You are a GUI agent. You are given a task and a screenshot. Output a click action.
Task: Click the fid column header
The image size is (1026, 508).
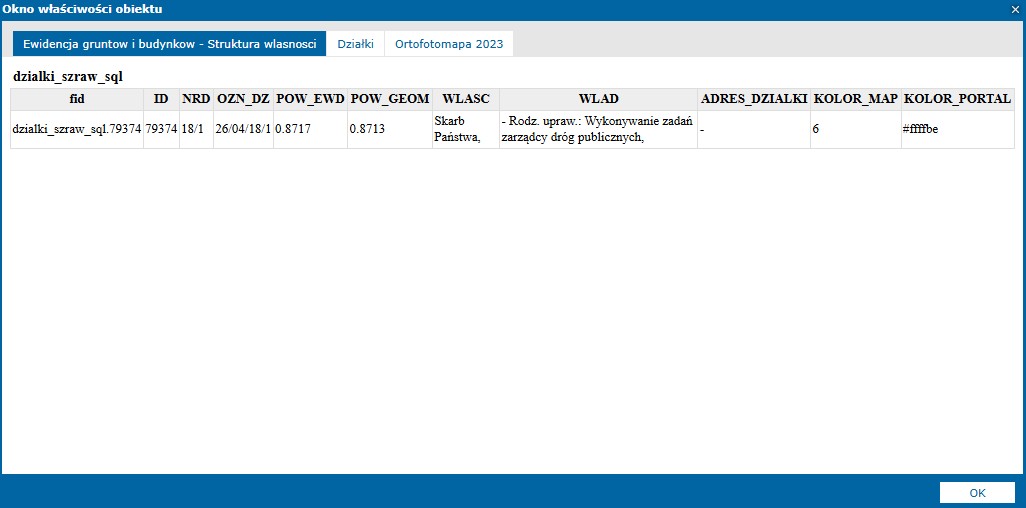[77, 99]
